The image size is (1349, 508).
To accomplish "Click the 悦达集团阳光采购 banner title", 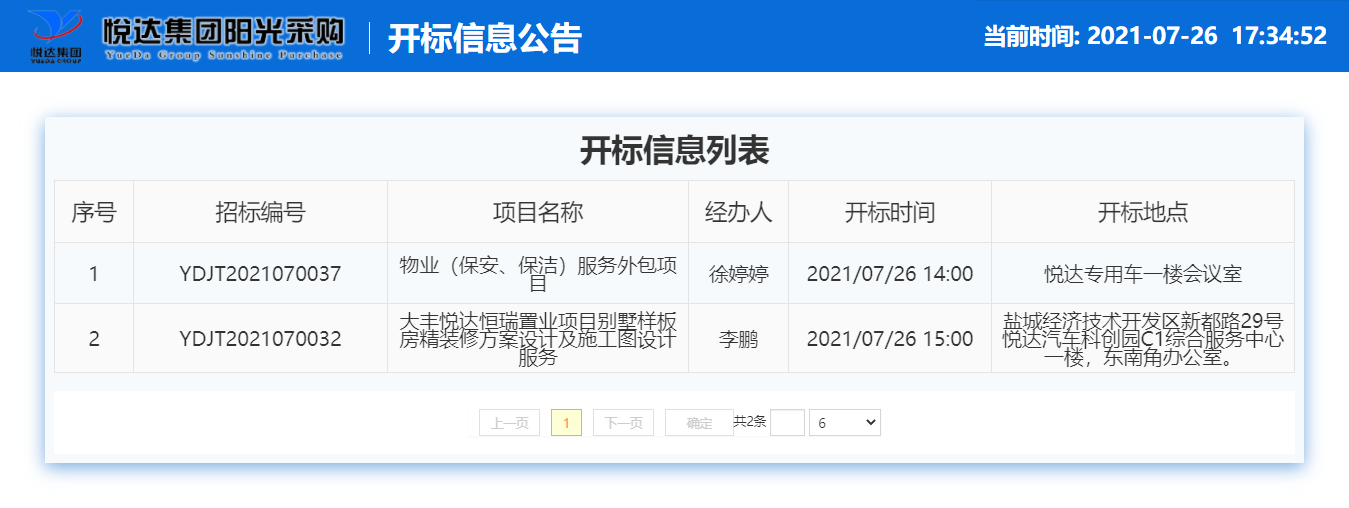I will [x=223, y=30].
